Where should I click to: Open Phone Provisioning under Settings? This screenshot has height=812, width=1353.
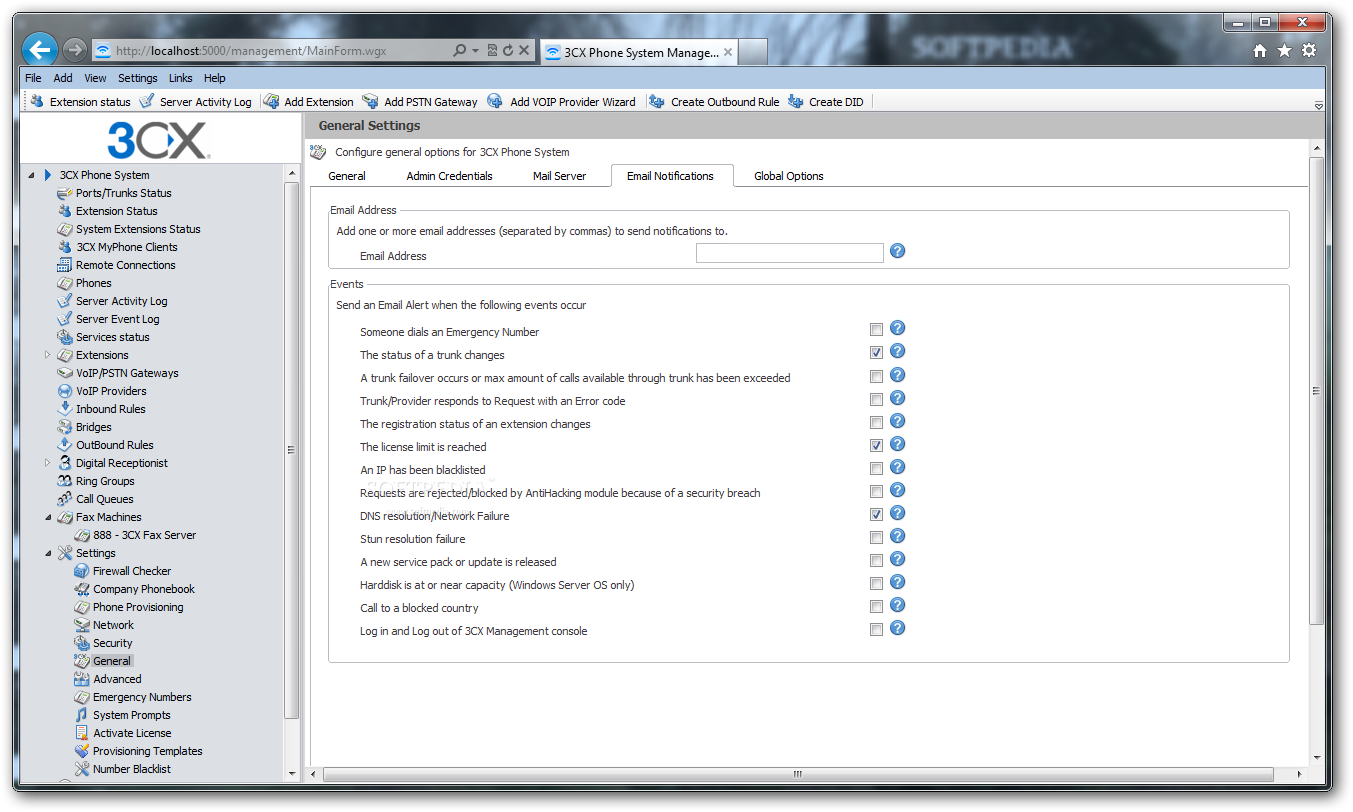pyautogui.click(x=138, y=607)
